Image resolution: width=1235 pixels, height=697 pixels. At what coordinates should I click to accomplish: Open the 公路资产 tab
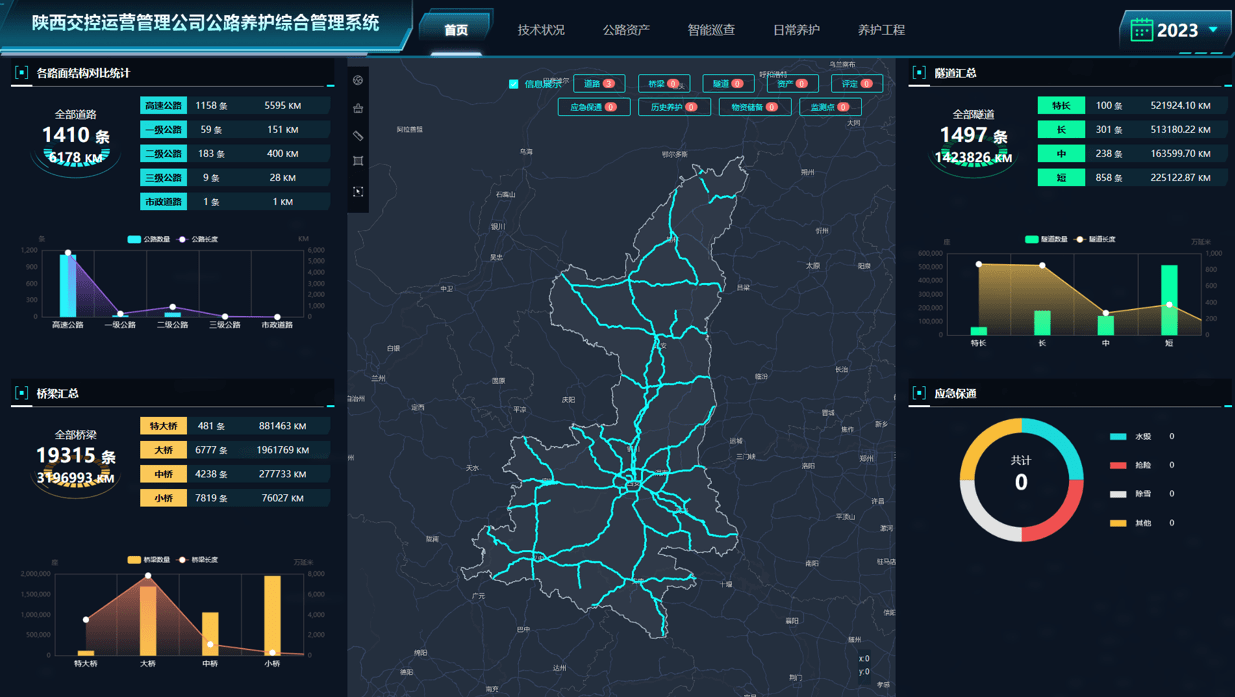(626, 30)
